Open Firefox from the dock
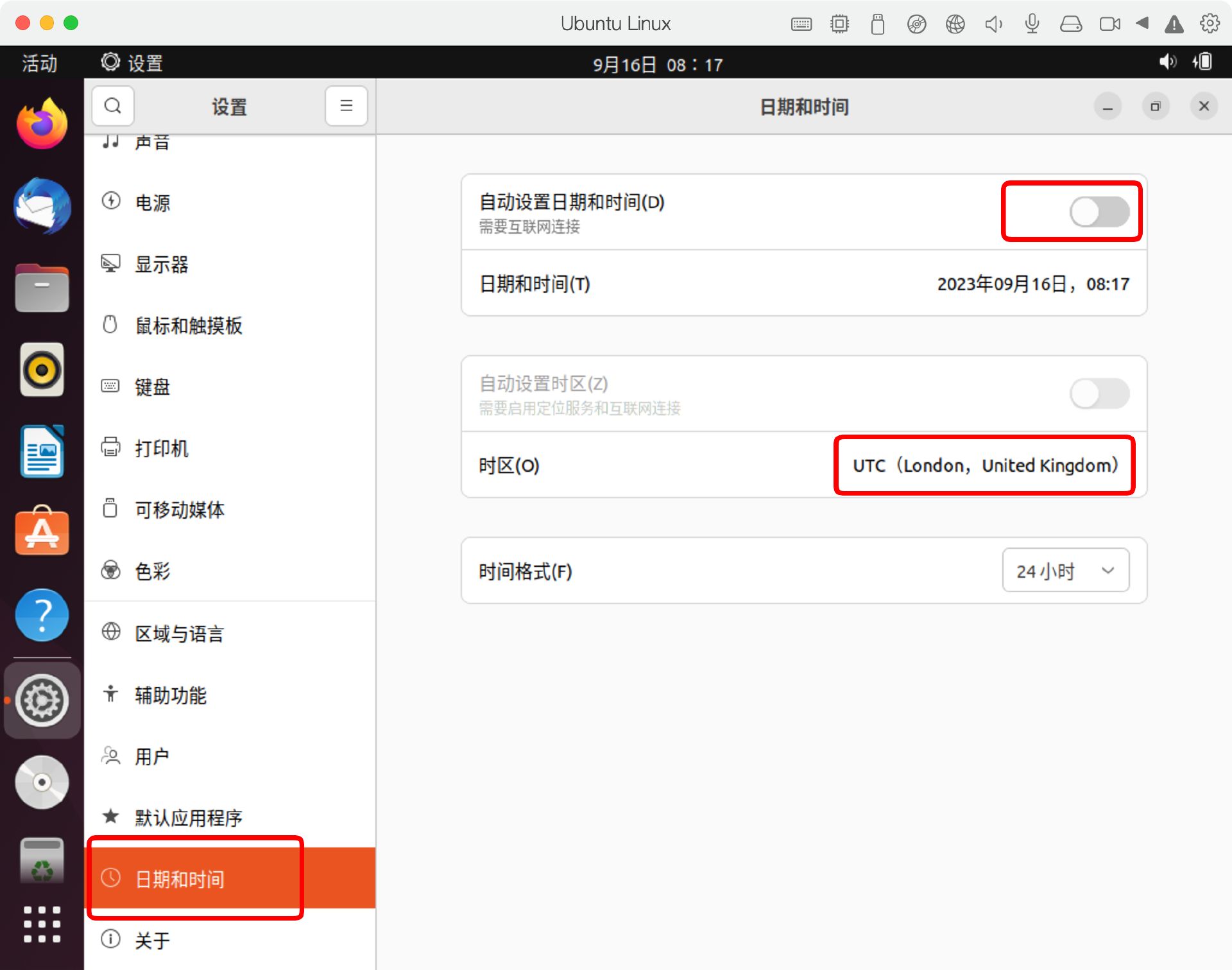 point(42,123)
